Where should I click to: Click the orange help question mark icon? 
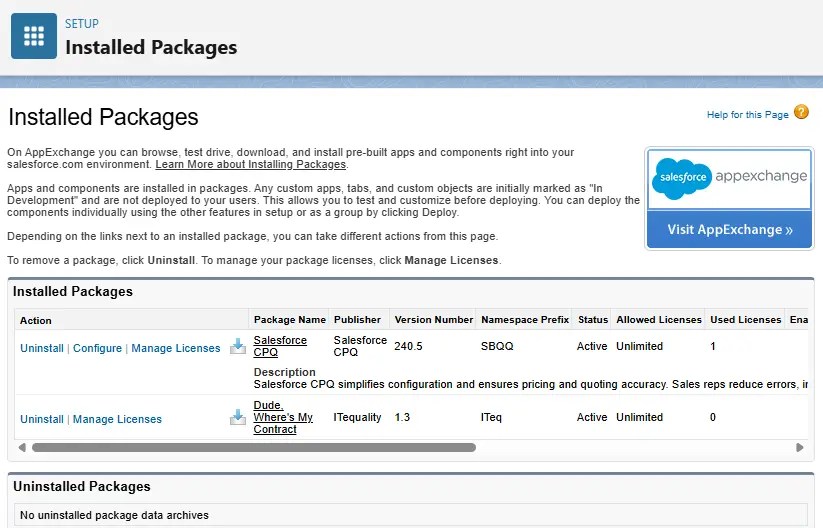[x=801, y=112]
